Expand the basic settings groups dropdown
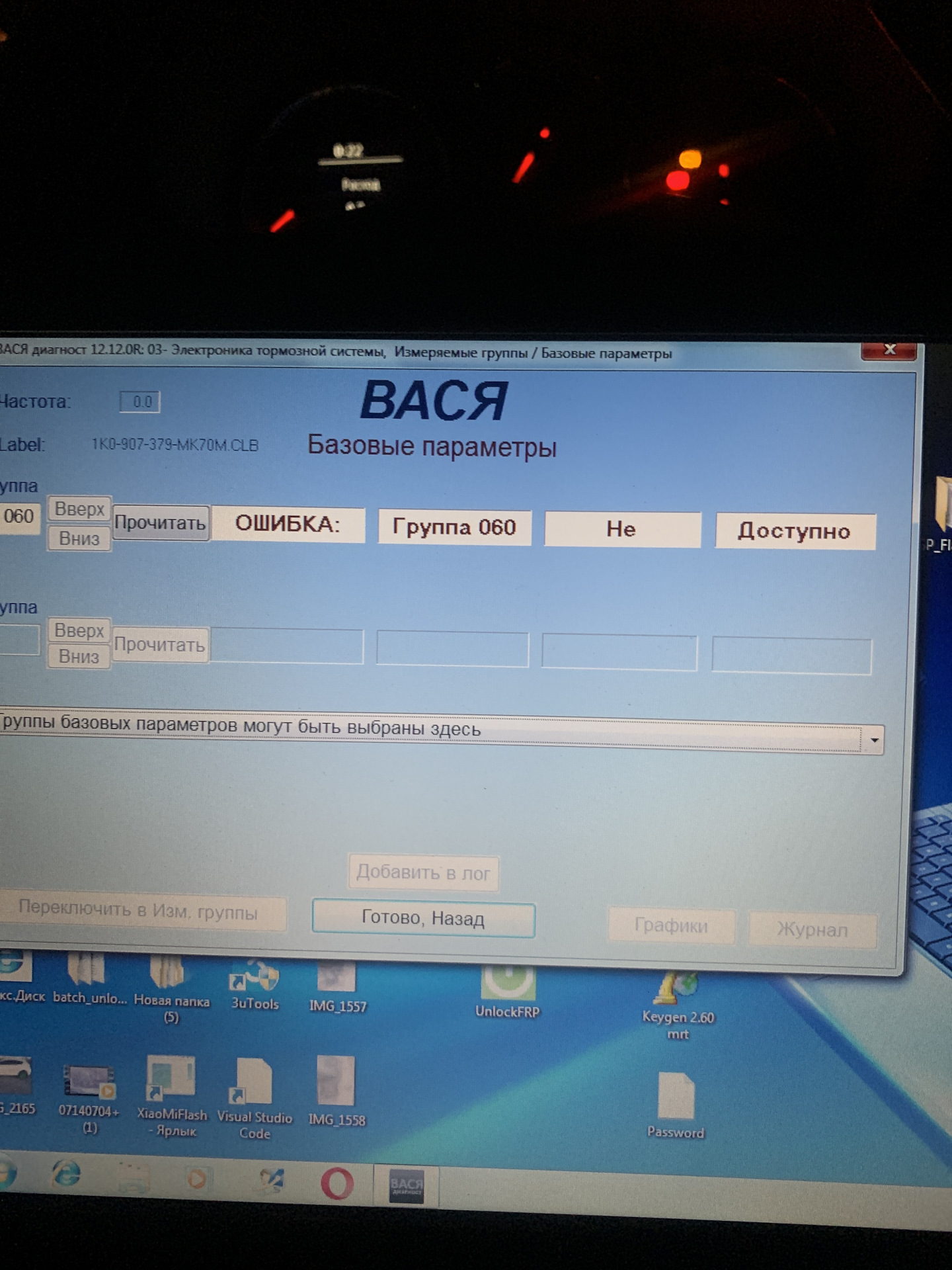952x1270 pixels. pos(874,740)
